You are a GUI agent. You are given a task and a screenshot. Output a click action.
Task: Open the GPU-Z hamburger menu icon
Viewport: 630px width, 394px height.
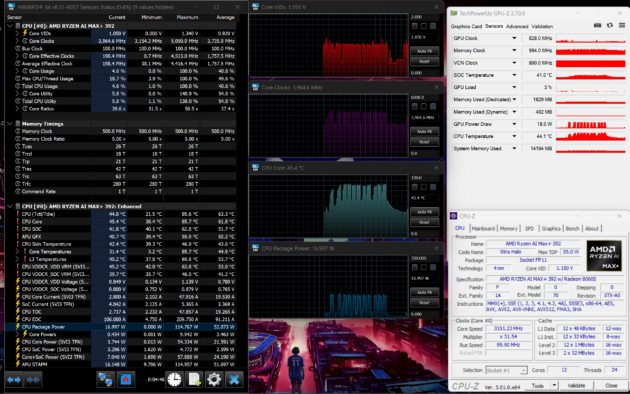(x=622, y=25)
